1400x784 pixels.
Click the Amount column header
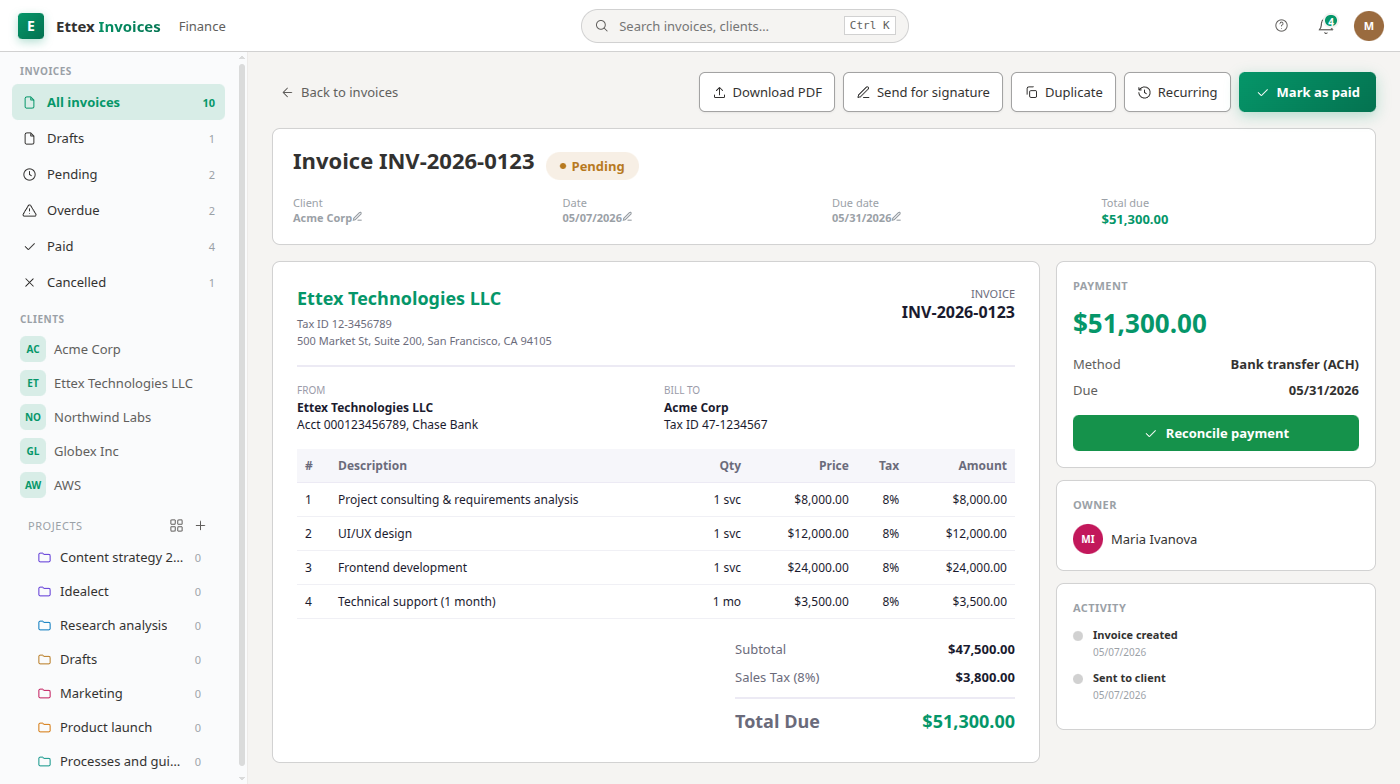tap(982, 465)
